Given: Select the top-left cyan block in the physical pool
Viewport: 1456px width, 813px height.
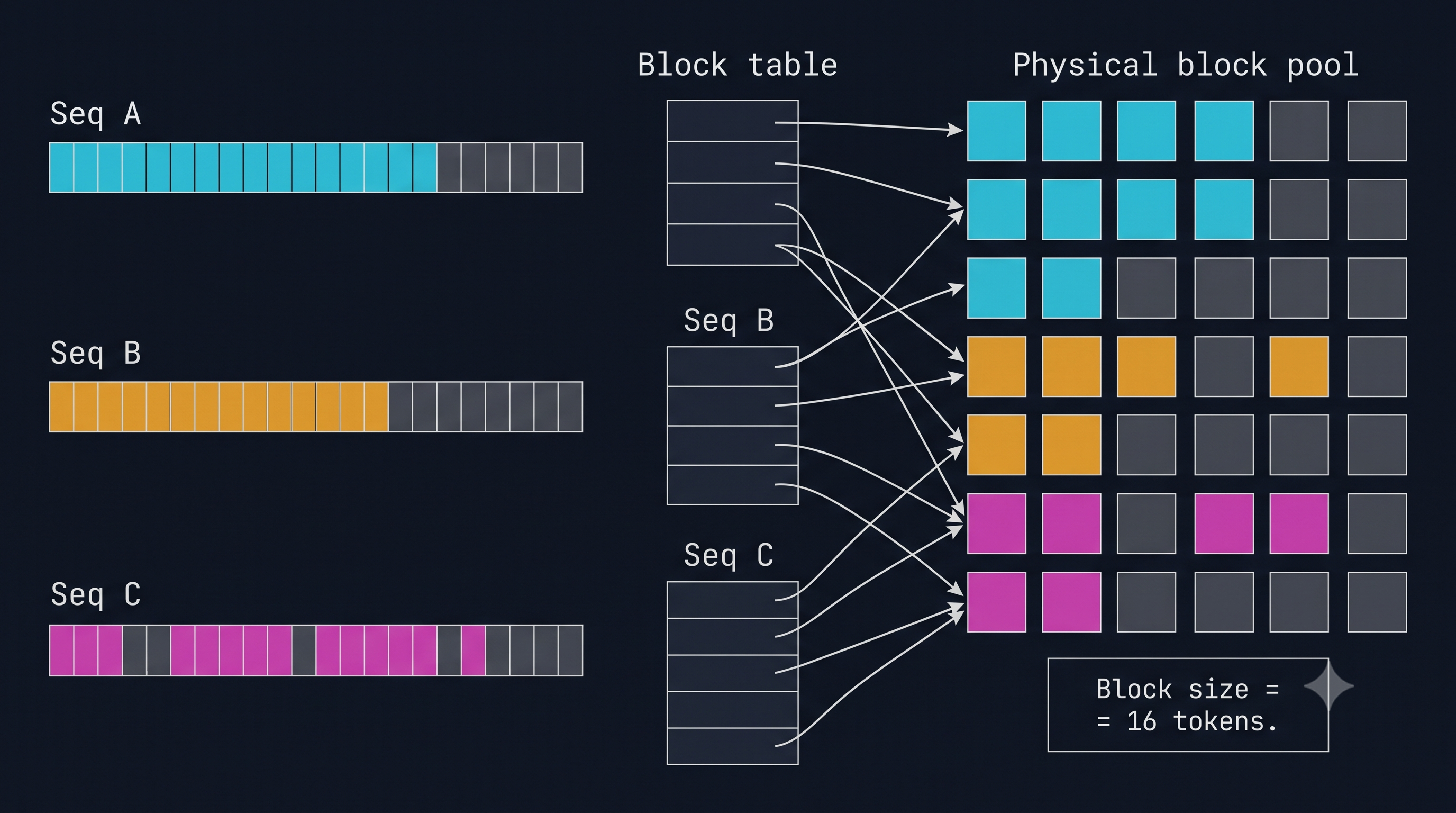Looking at the screenshot, I should pyautogui.click(x=996, y=131).
